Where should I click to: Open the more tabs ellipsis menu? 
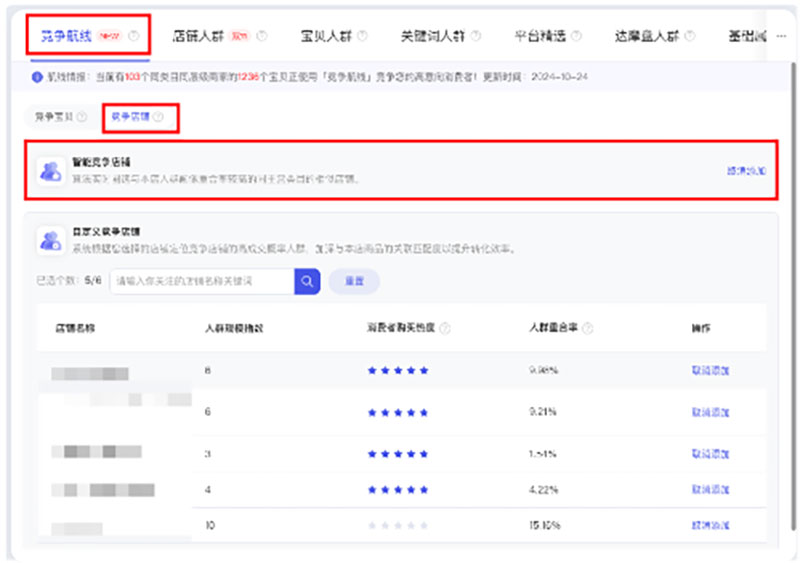(x=781, y=36)
